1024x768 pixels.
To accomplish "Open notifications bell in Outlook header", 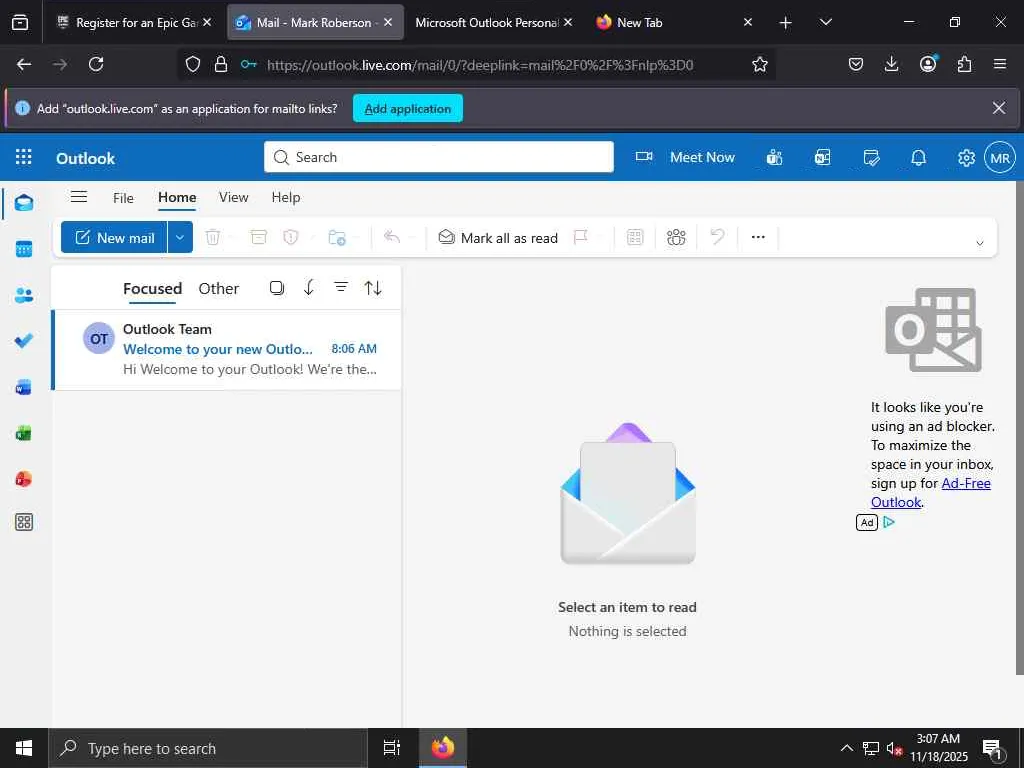I will (919, 157).
